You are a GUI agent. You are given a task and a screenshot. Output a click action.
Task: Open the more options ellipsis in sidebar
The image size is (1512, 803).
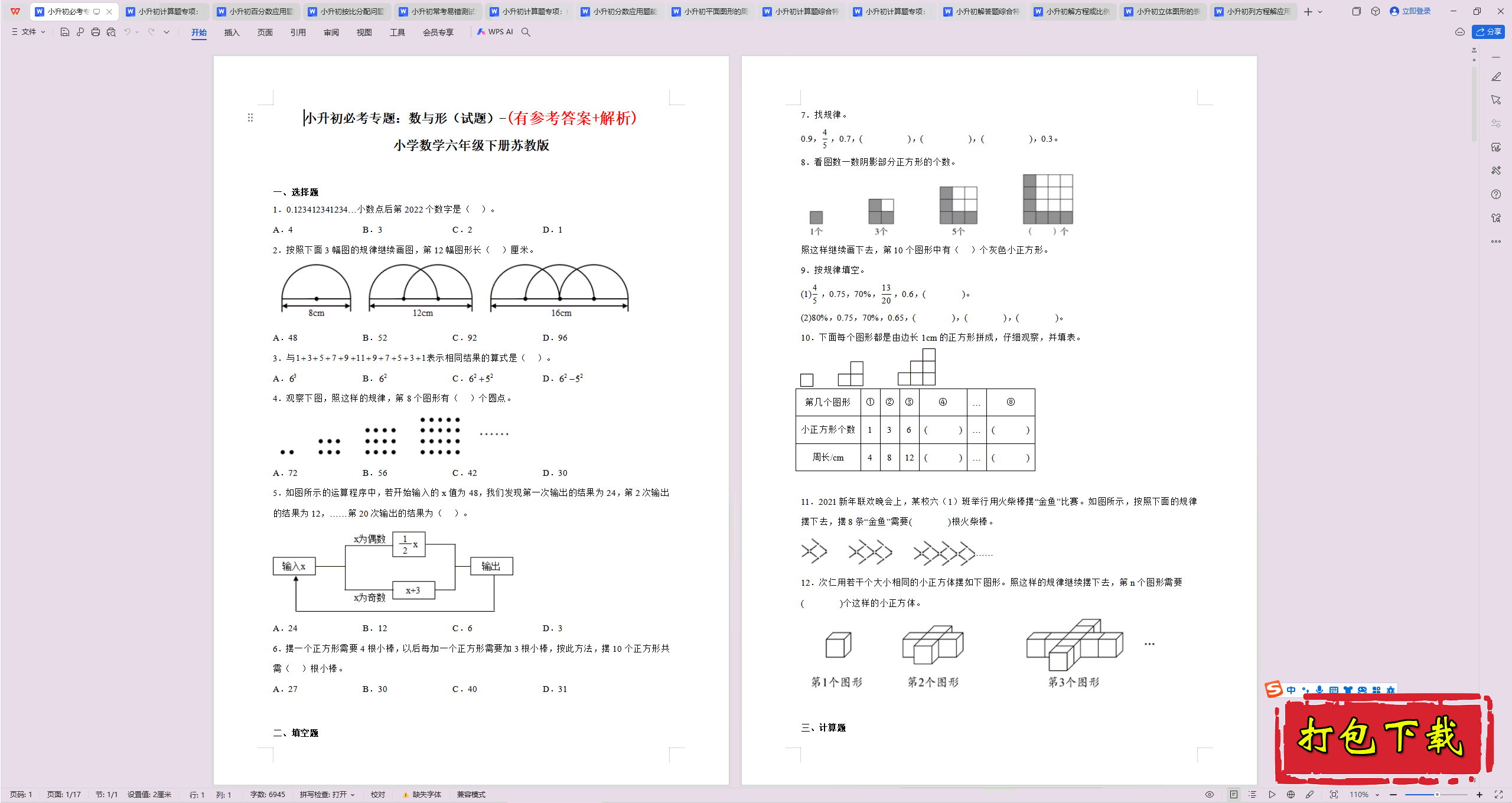[x=1495, y=241]
